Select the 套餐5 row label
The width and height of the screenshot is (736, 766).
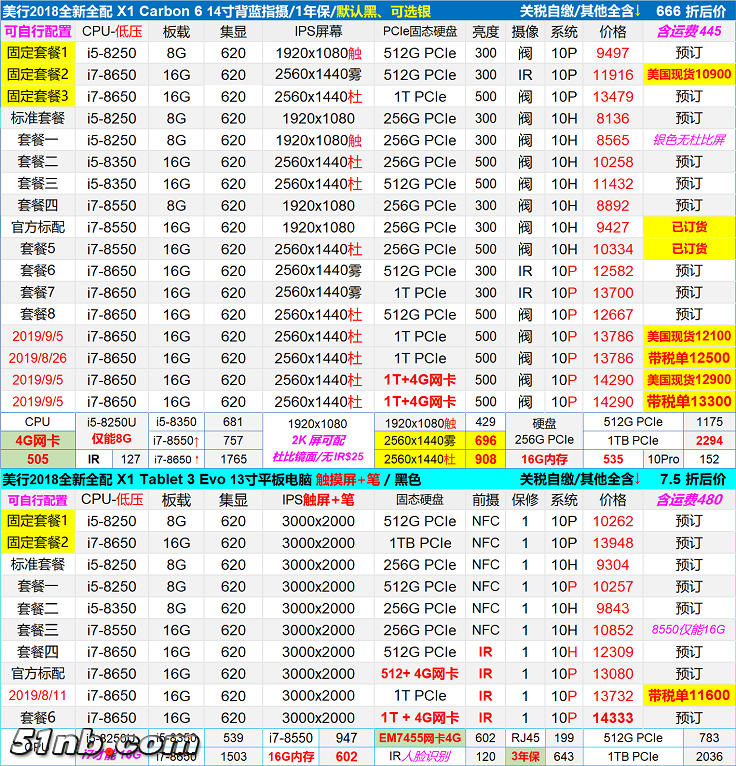(38, 249)
